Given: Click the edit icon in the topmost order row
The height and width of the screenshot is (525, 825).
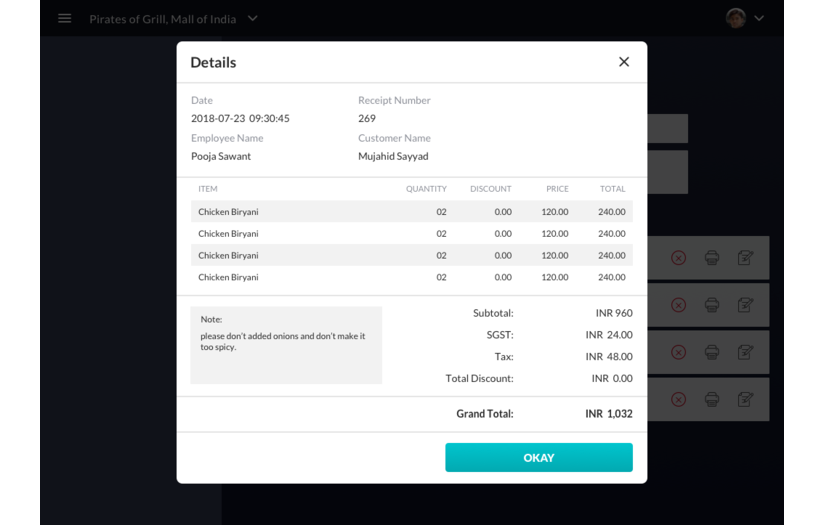Looking at the screenshot, I should (x=745, y=258).
